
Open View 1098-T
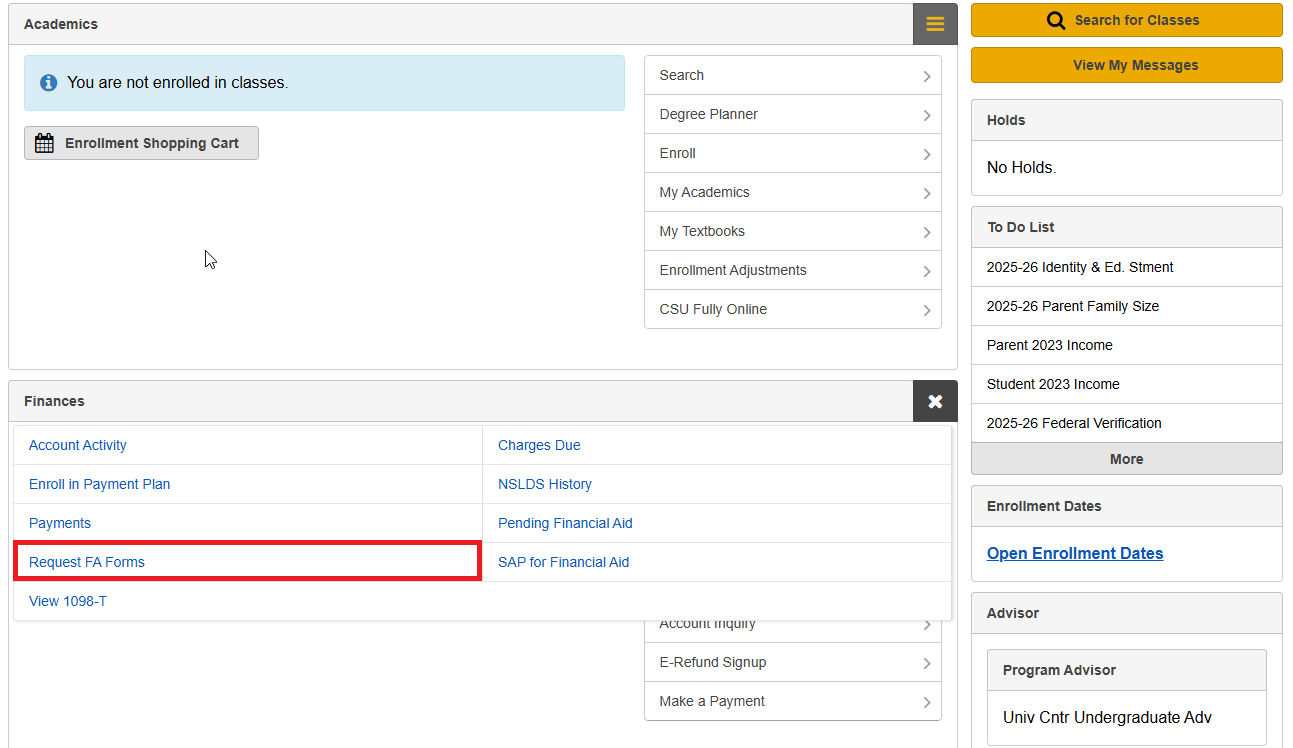[67, 601]
